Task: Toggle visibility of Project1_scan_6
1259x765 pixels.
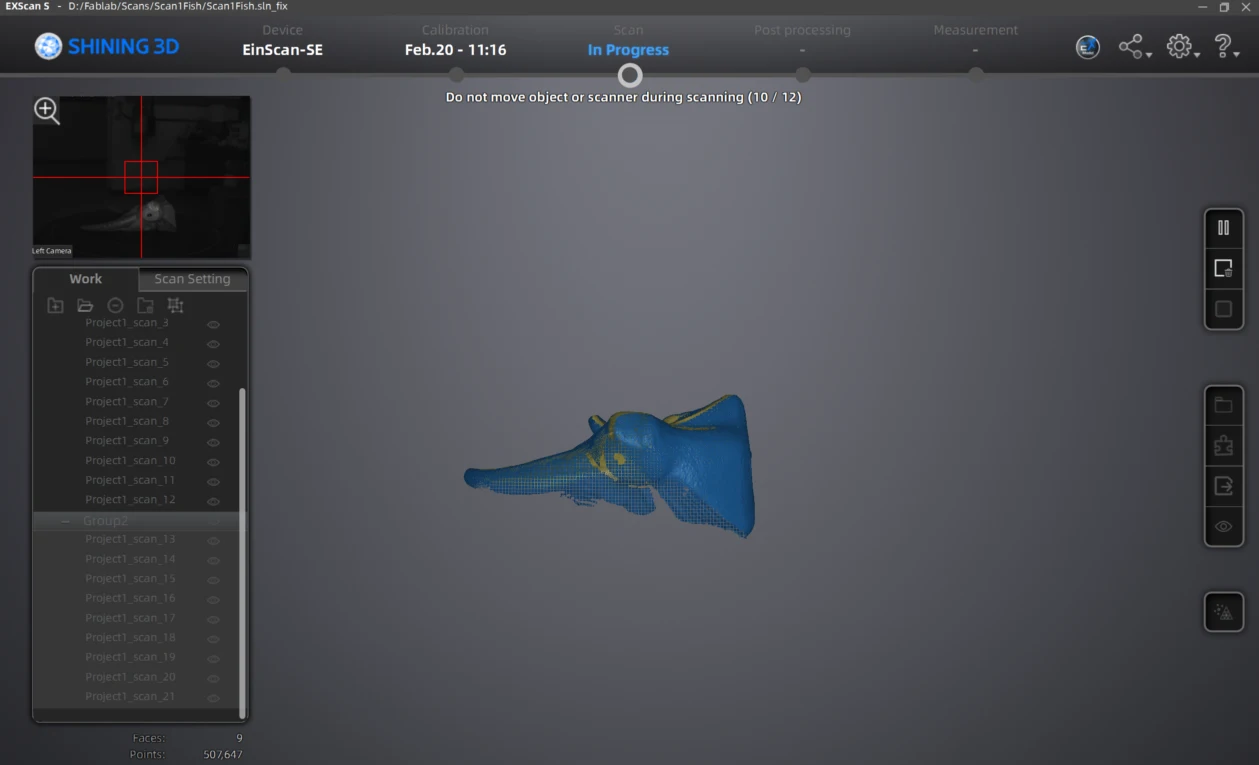Action: pos(213,383)
